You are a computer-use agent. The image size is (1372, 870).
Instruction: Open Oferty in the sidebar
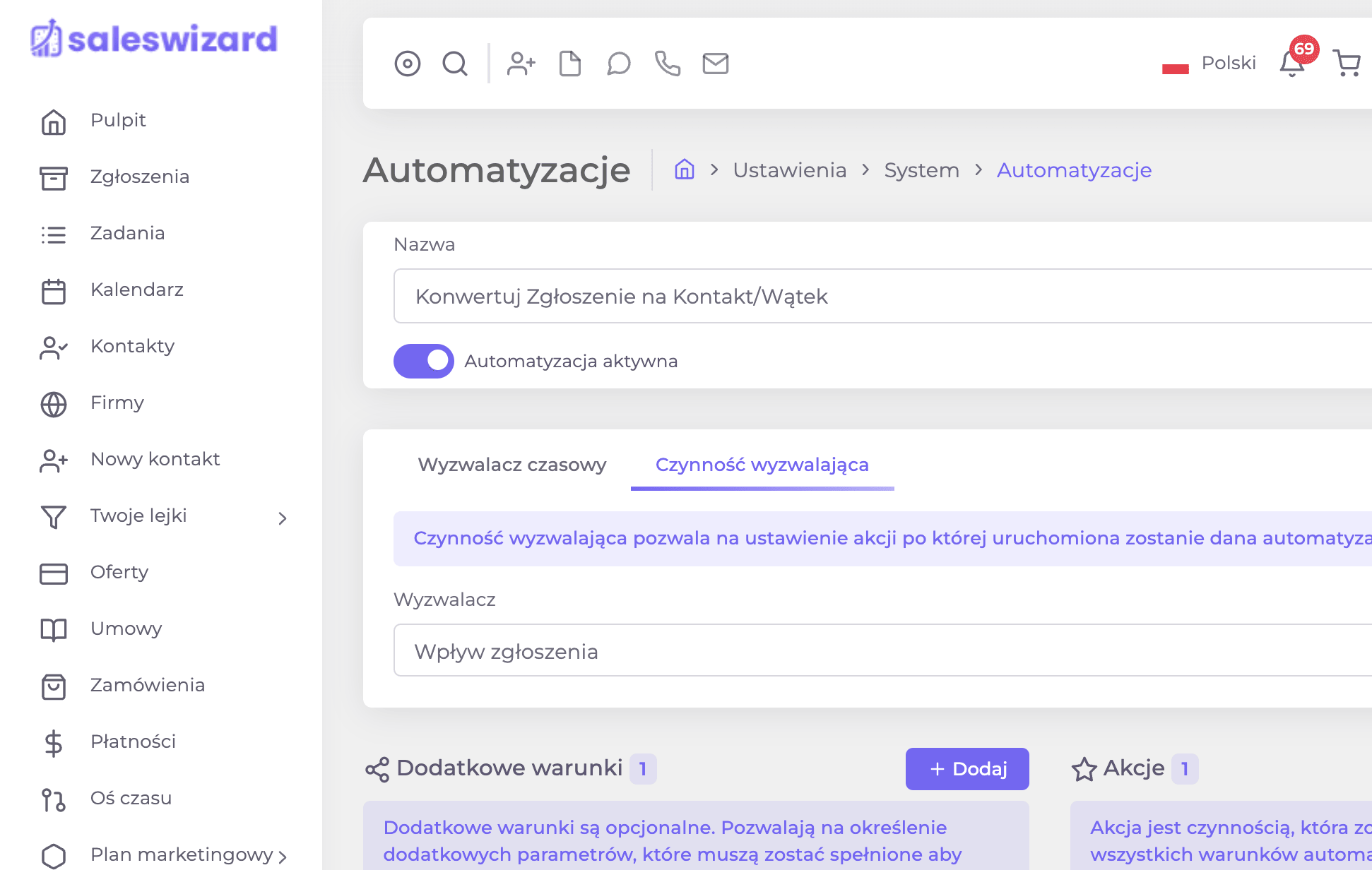coord(119,572)
